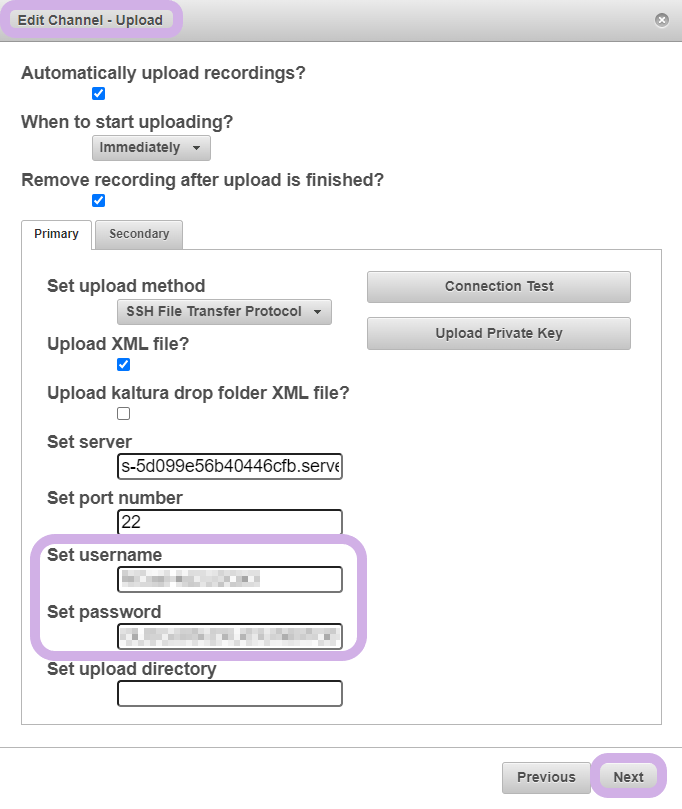Click the Upload Private Key button
682x809 pixels.
click(498, 334)
